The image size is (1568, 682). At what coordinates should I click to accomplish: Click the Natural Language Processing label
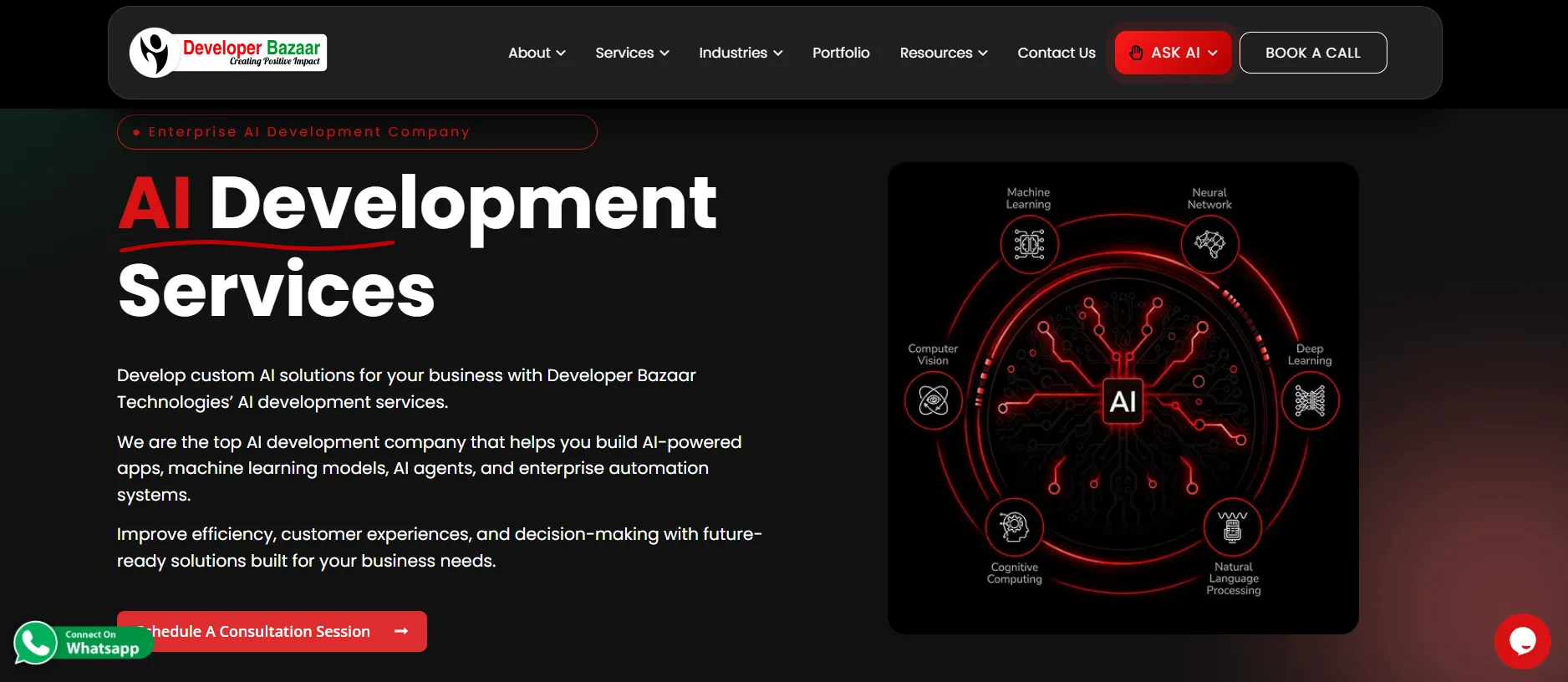point(1234,578)
